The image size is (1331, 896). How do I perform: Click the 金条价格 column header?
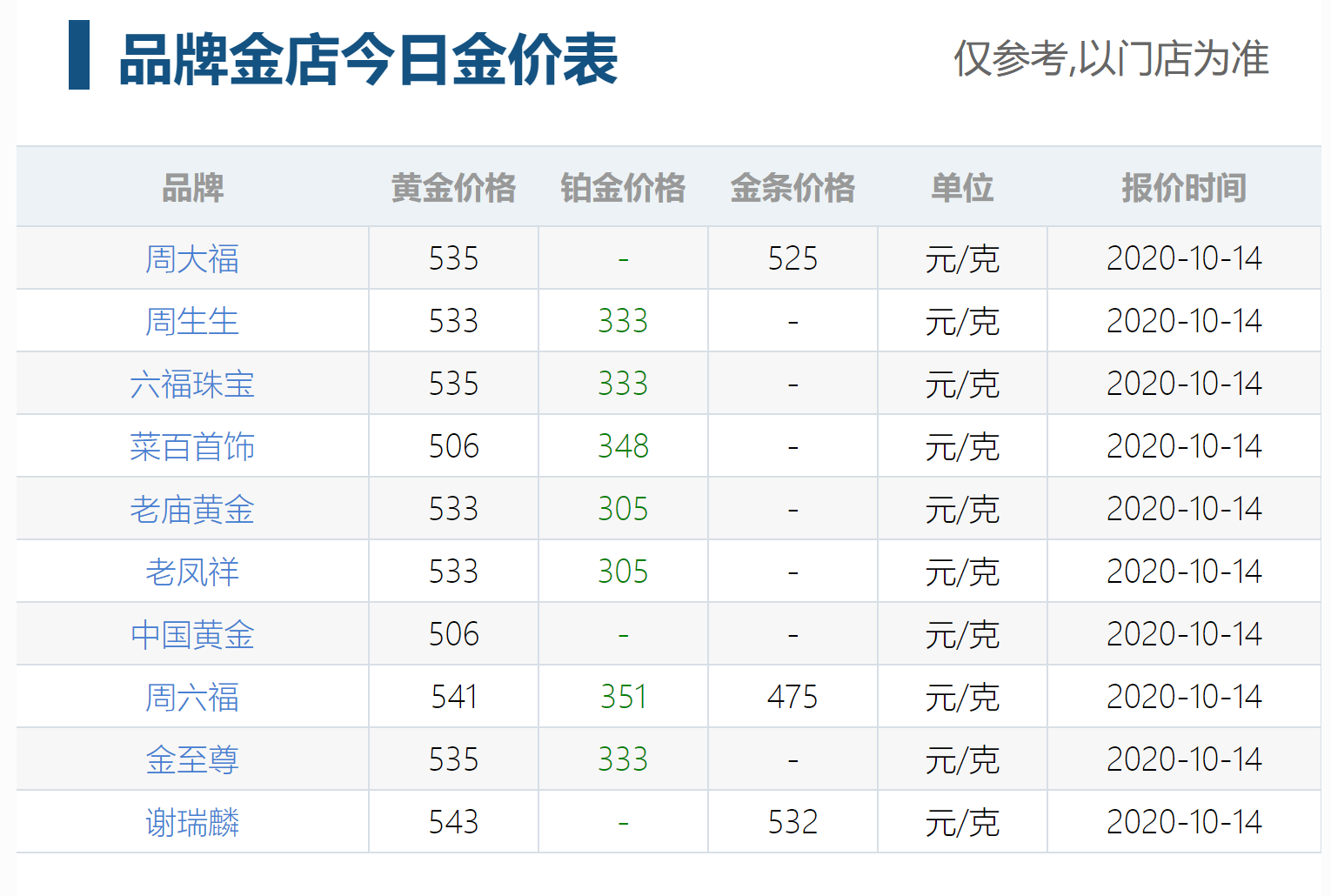(793, 188)
